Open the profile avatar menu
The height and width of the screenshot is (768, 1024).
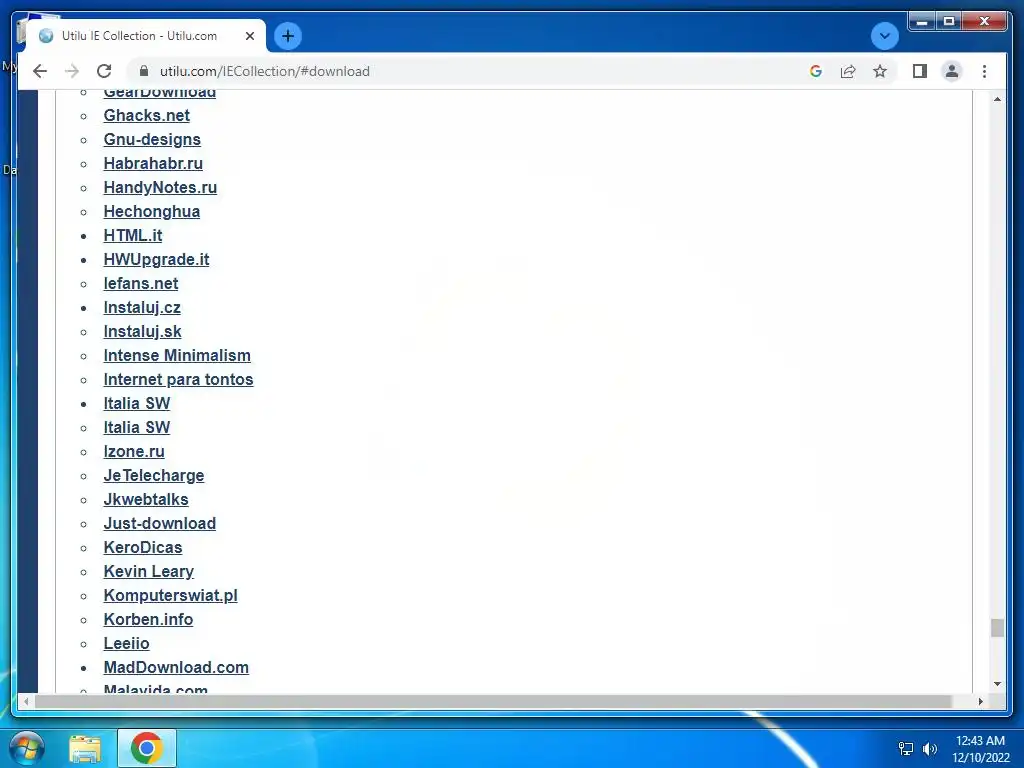[x=952, y=71]
